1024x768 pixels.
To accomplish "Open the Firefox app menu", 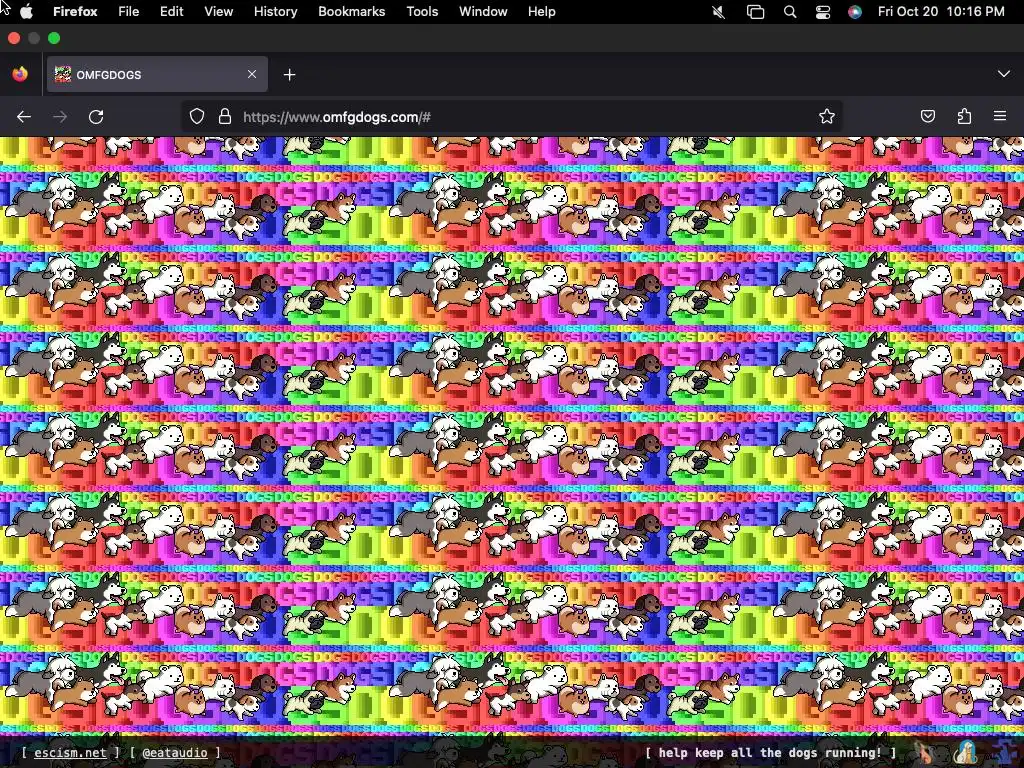I will 75,12.
